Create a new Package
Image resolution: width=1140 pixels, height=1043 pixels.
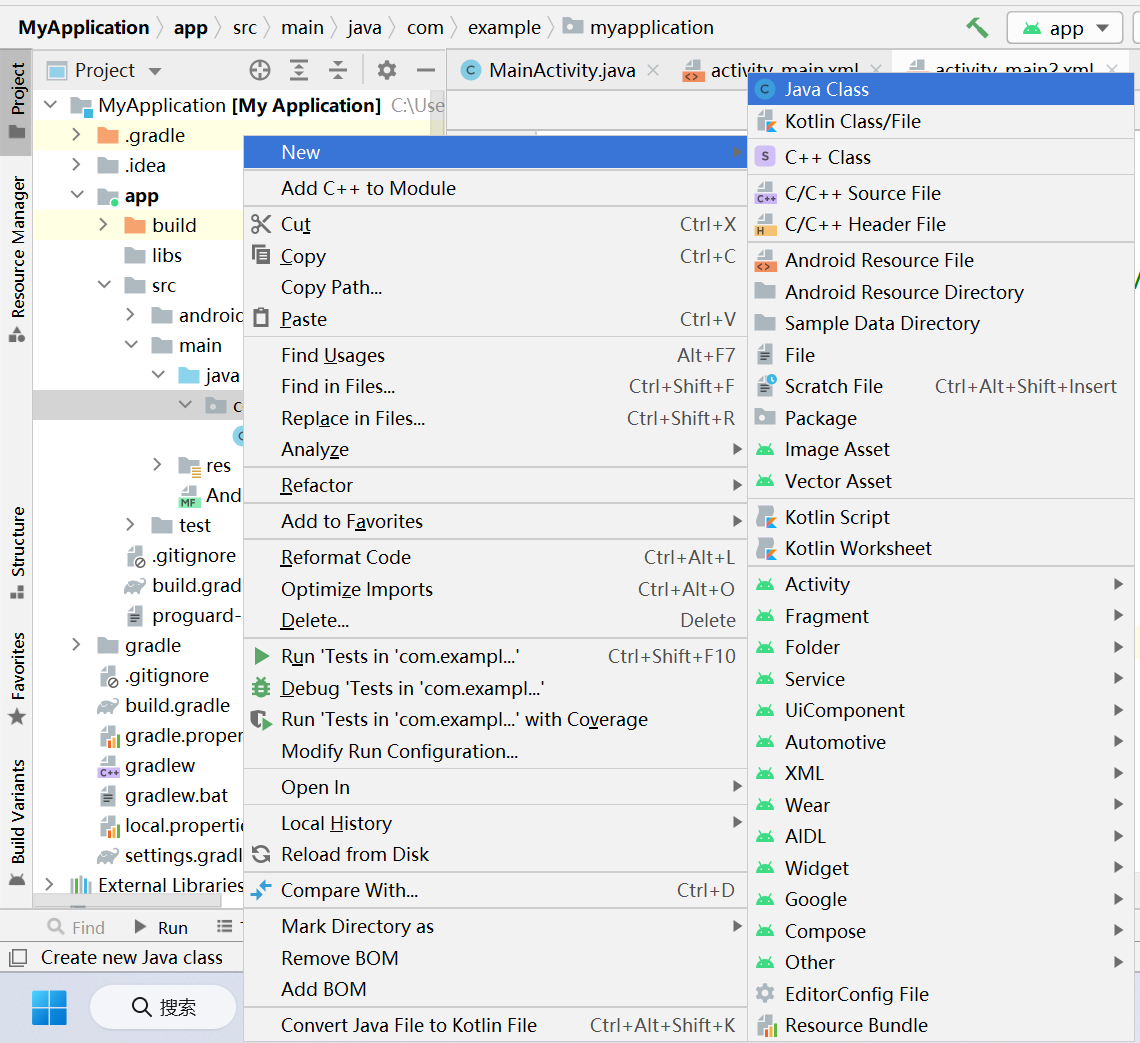point(941,419)
